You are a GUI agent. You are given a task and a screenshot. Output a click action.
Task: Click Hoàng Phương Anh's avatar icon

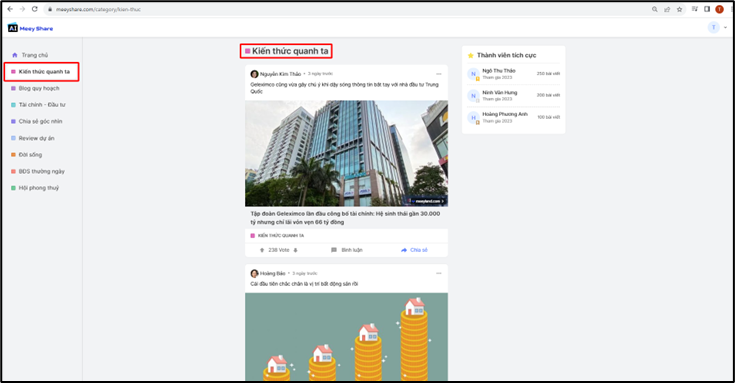[x=473, y=118]
